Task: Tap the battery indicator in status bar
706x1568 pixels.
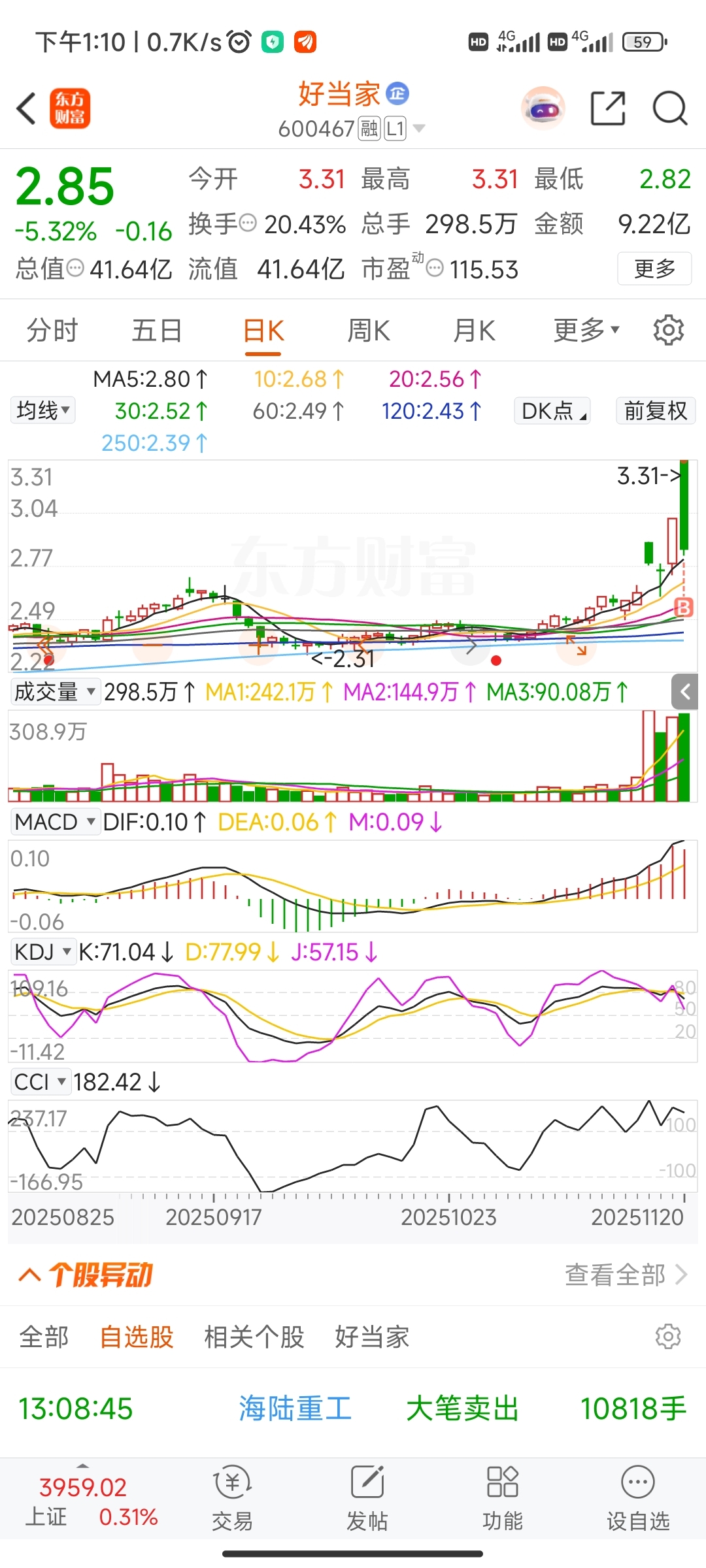Action: [645, 42]
